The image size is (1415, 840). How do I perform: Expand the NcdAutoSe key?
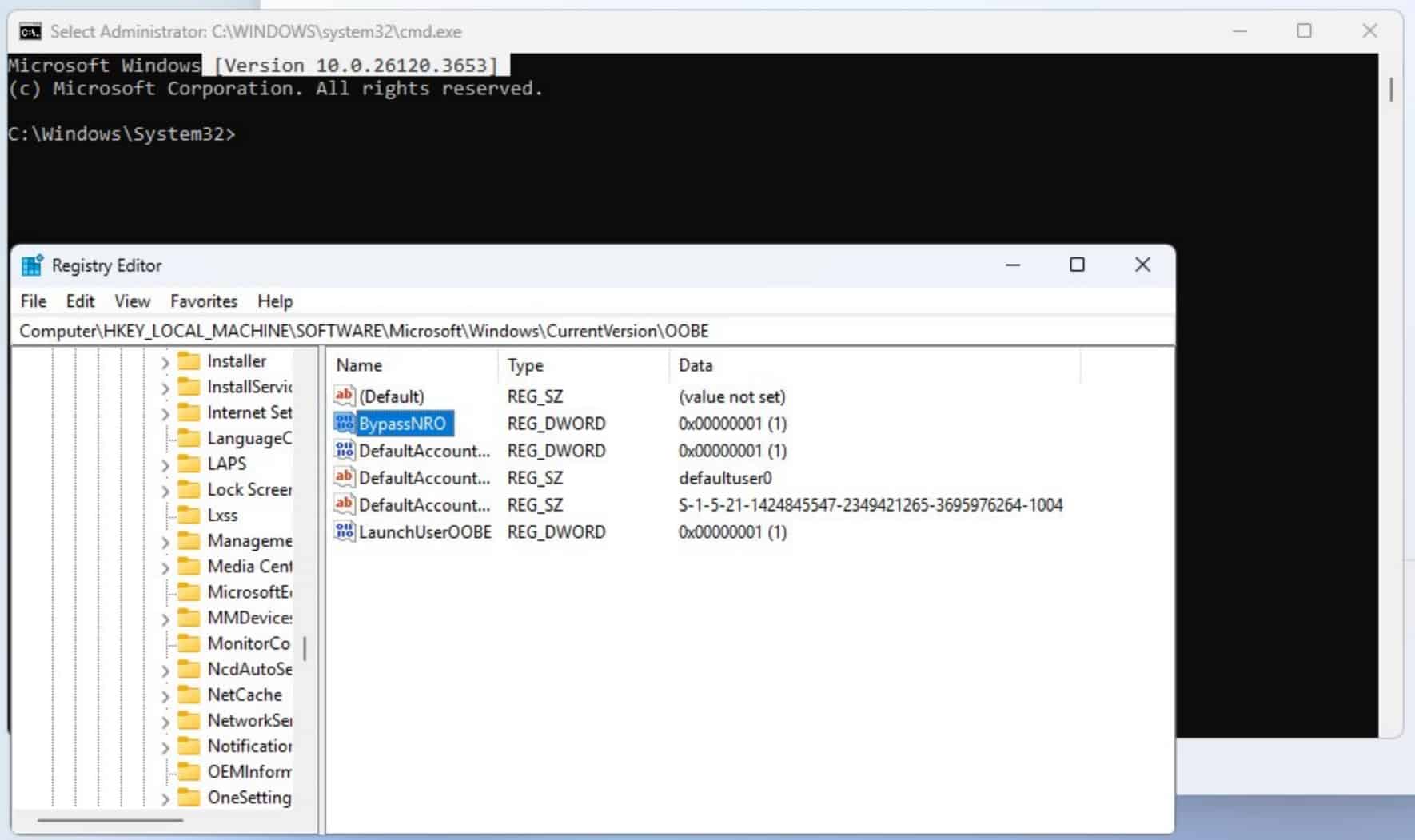165,670
